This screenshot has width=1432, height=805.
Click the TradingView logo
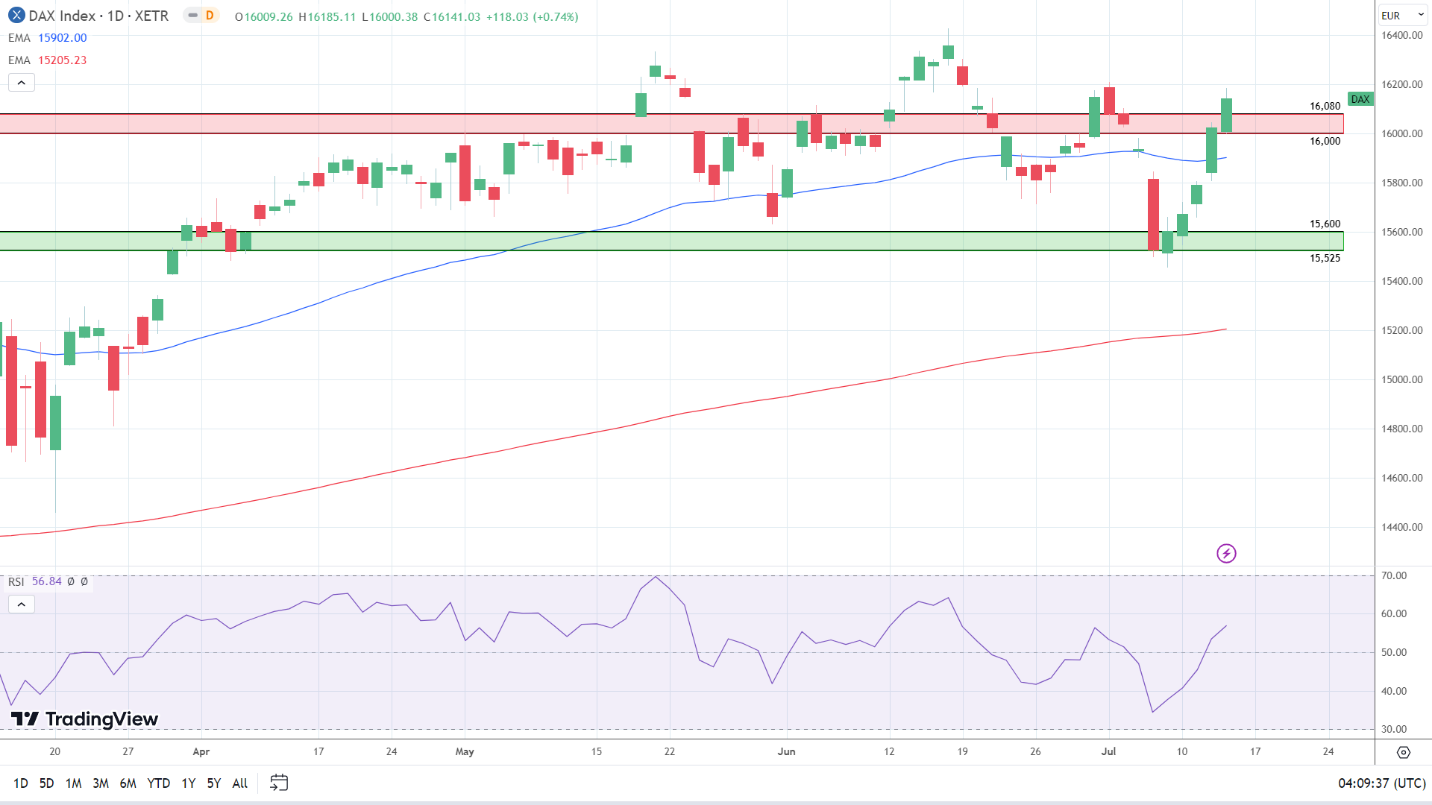(x=85, y=718)
